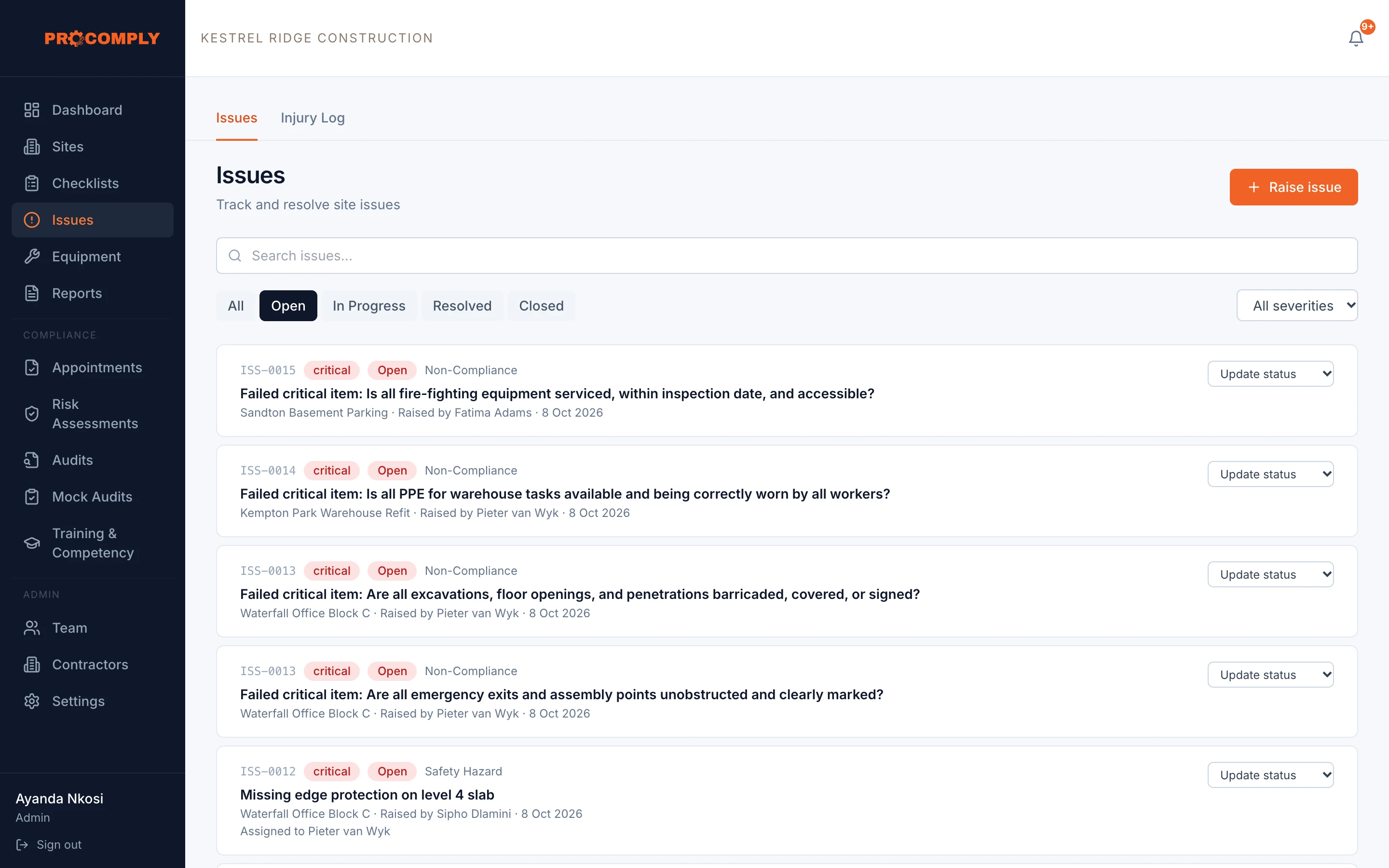The height and width of the screenshot is (868, 1389).
Task: Open PPE for warehouse tasks issue
Action: click(x=565, y=494)
